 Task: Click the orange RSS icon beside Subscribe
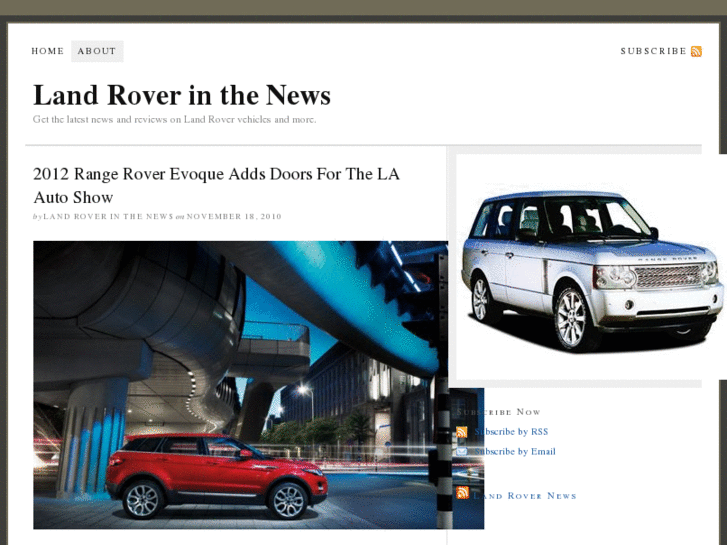[x=696, y=51]
